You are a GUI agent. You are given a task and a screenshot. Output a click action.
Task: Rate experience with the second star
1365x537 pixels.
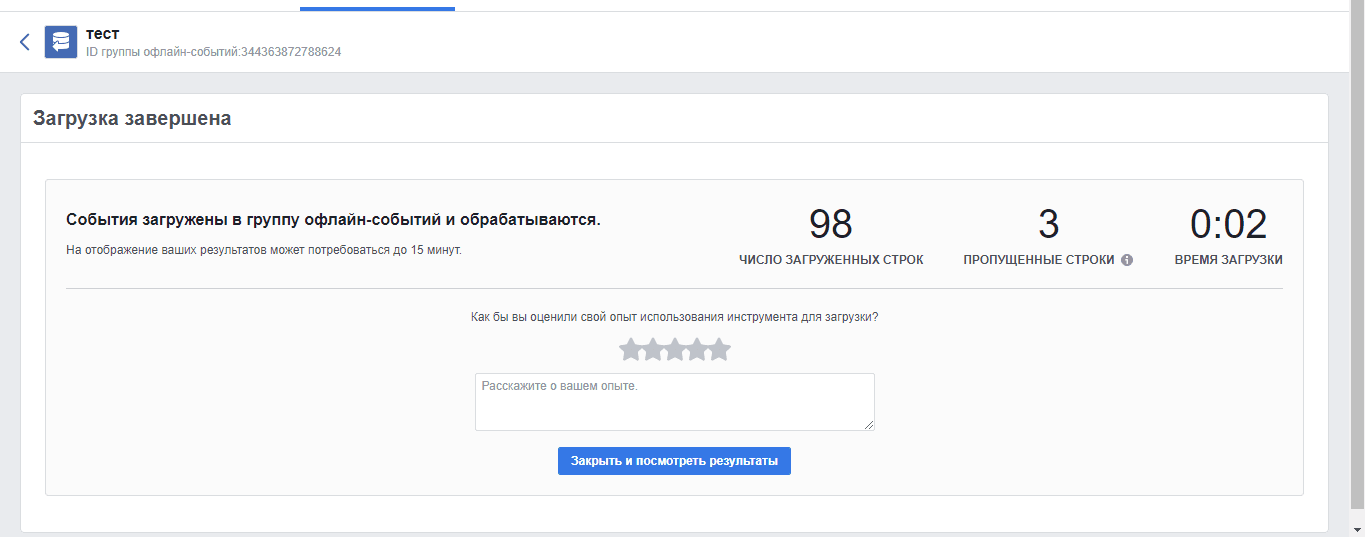(x=653, y=349)
